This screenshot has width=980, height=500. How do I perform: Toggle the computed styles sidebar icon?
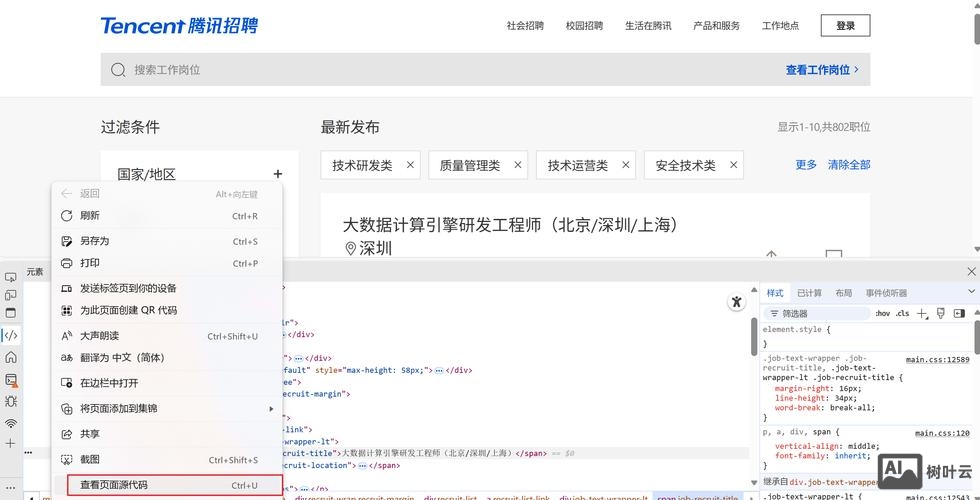click(x=958, y=313)
